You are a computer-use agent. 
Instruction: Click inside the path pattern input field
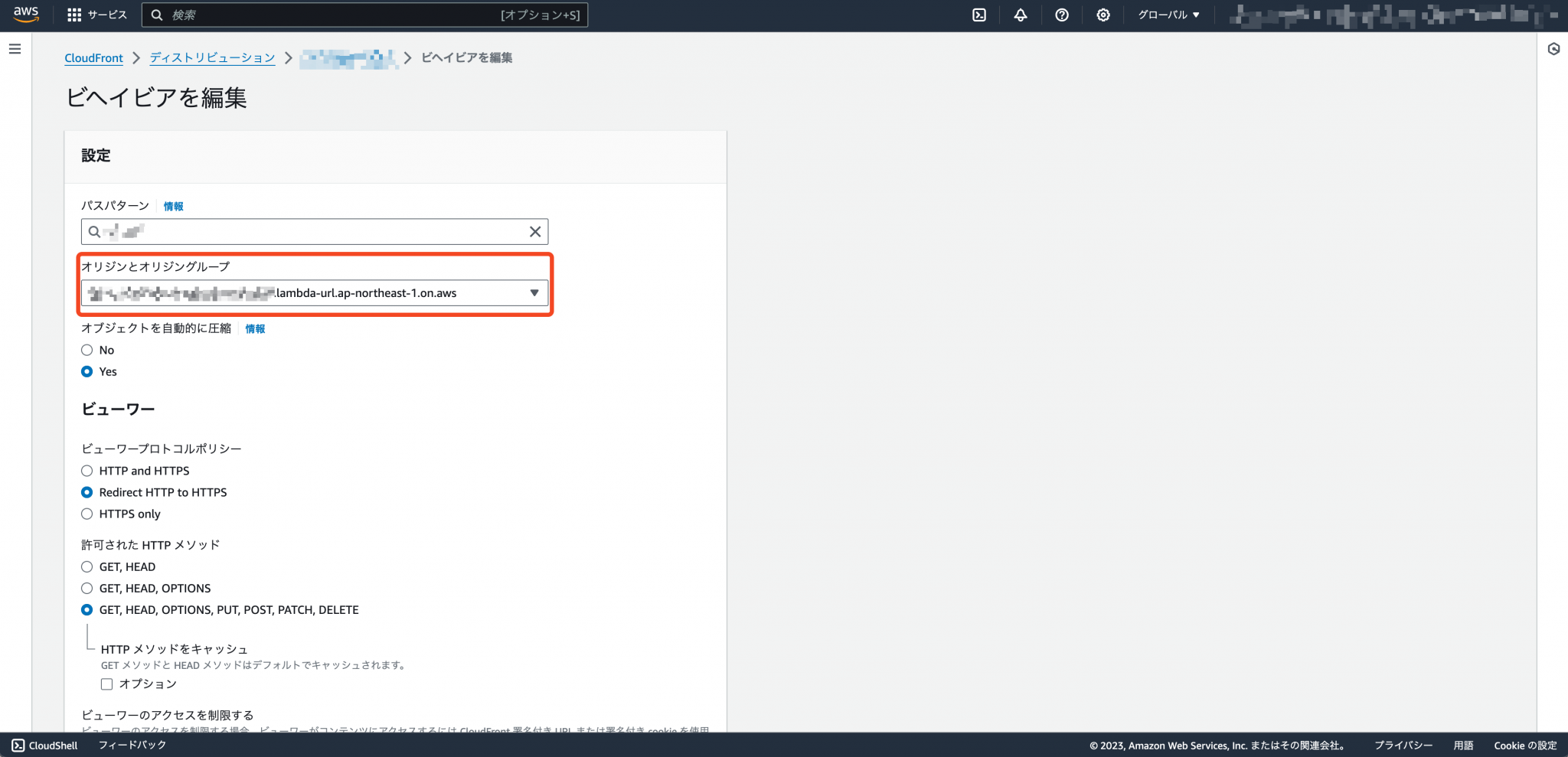coord(306,231)
